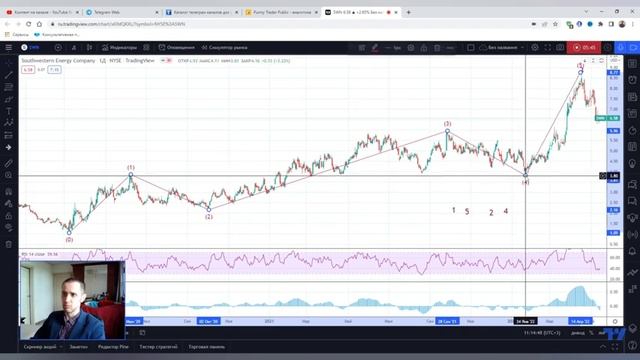The width and height of the screenshot is (640, 360).
Task: Click the select-layout square icon
Action: point(471,48)
